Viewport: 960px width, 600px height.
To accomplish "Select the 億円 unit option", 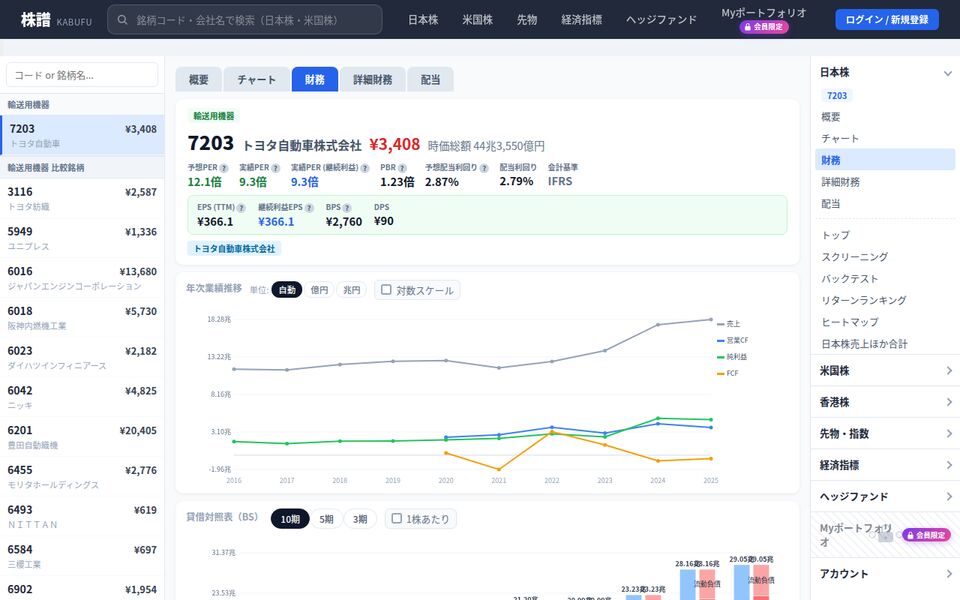I will 319,290.
